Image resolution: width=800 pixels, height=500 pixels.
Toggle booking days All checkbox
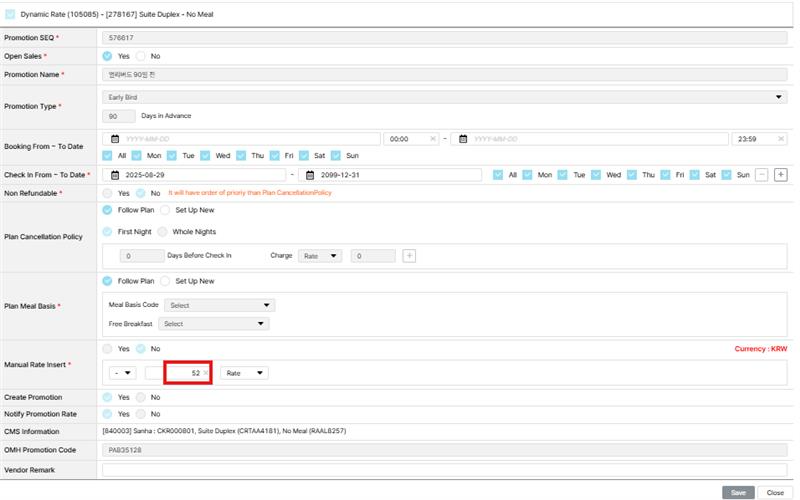click(107, 156)
